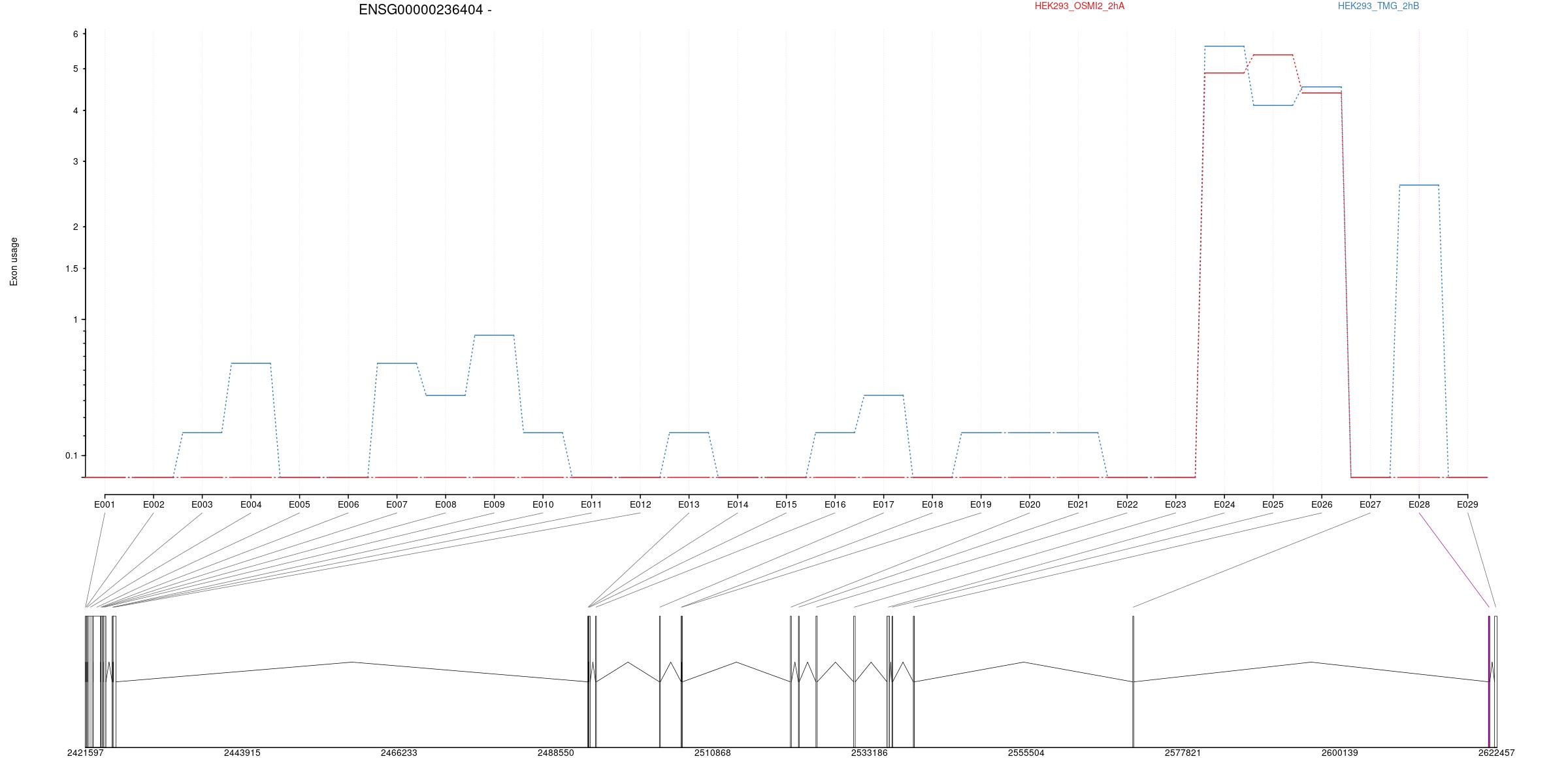This screenshot has height=784, width=1568.
Task: Click exon label E001
Action: click(x=105, y=504)
